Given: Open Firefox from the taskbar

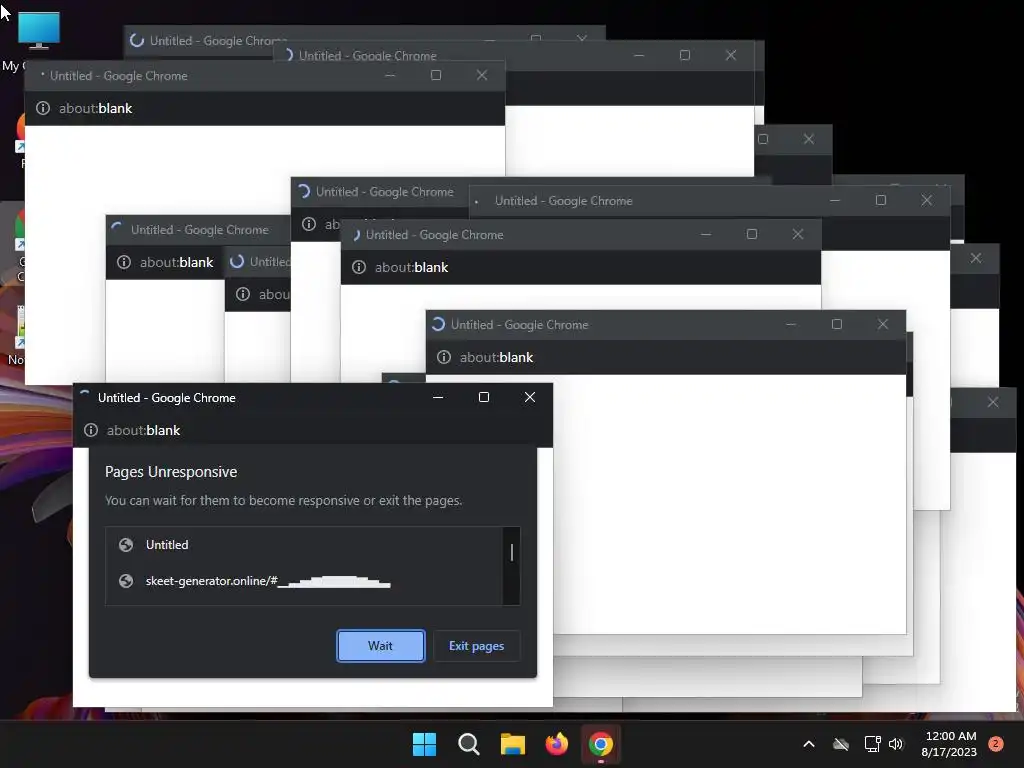Looking at the screenshot, I should (556, 744).
